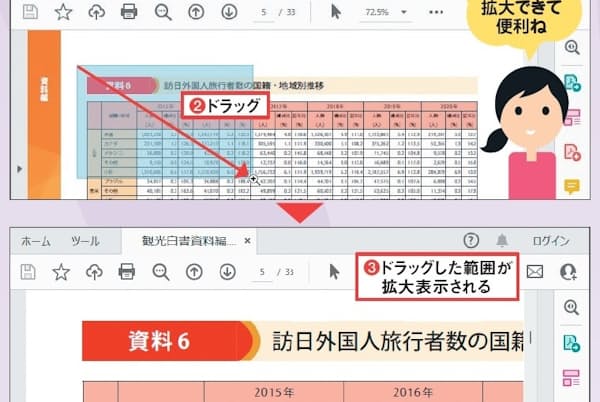Bookmark with the star icon in the lower toolbar

(62, 271)
